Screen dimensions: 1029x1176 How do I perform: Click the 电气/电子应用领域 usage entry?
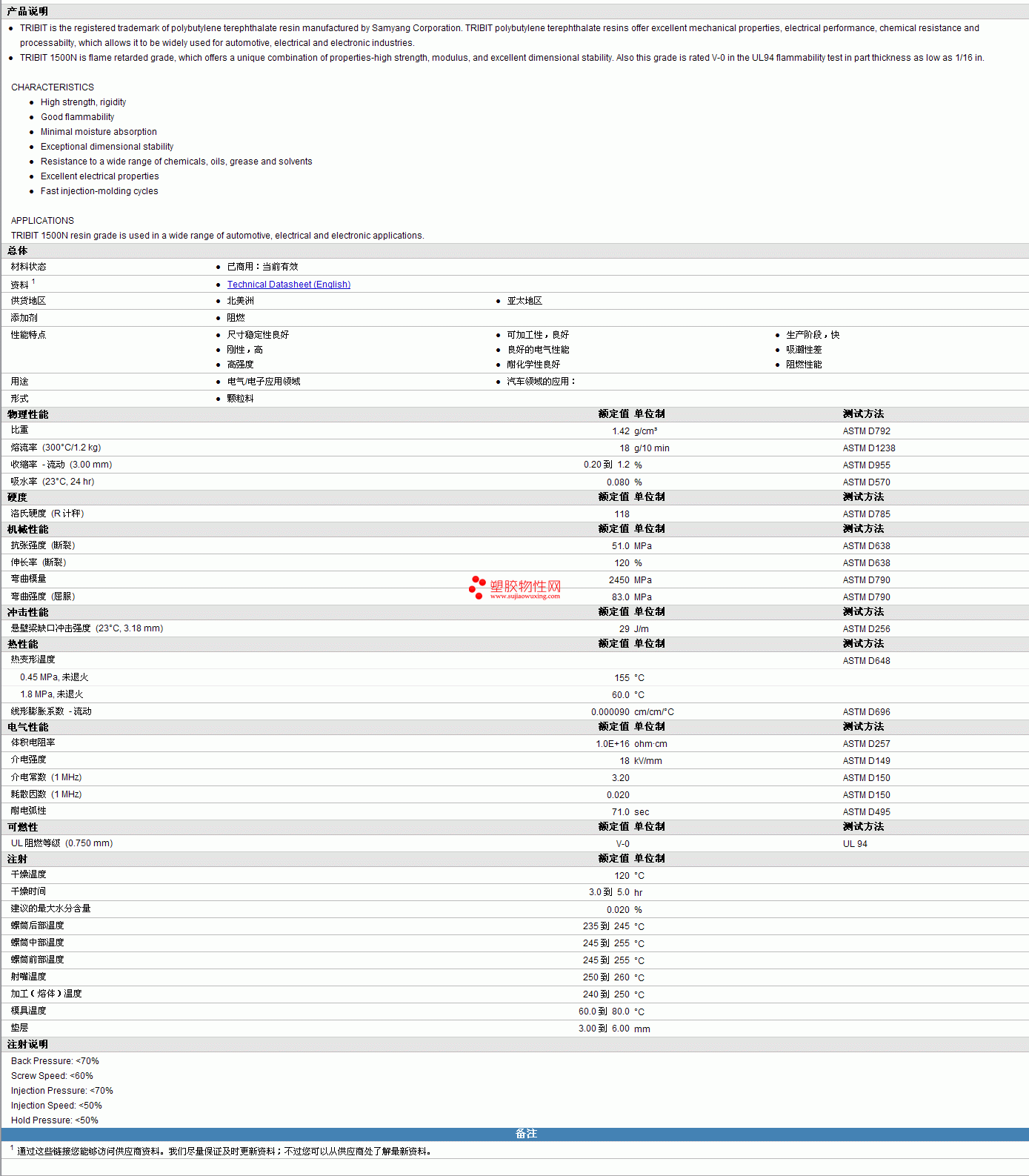pyautogui.click(x=264, y=382)
